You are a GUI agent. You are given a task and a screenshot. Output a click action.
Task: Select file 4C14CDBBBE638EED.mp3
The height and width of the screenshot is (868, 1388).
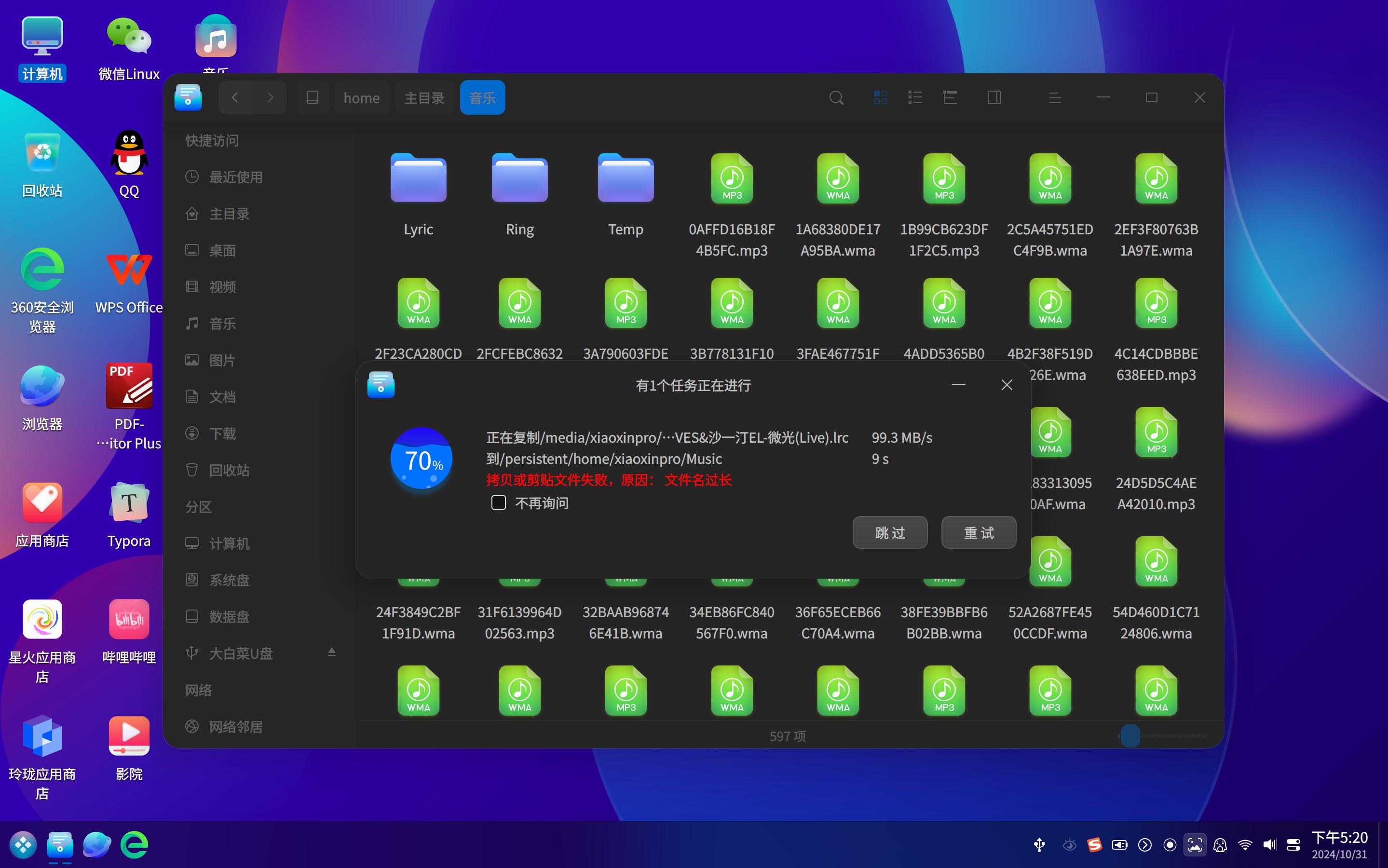(x=1156, y=330)
